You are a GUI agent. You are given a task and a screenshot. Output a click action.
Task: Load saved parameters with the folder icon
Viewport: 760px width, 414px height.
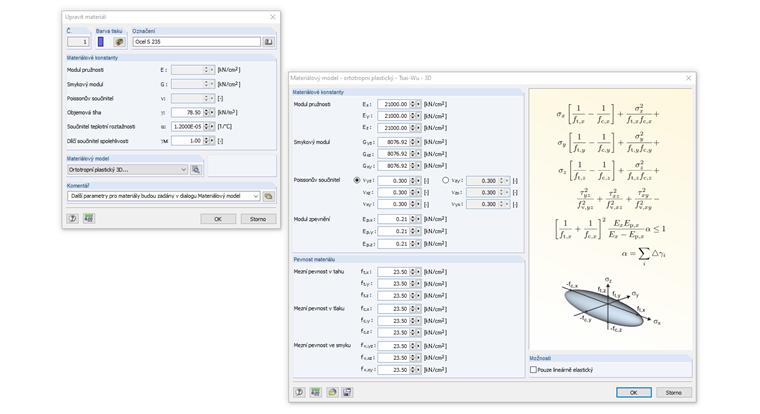coord(332,392)
